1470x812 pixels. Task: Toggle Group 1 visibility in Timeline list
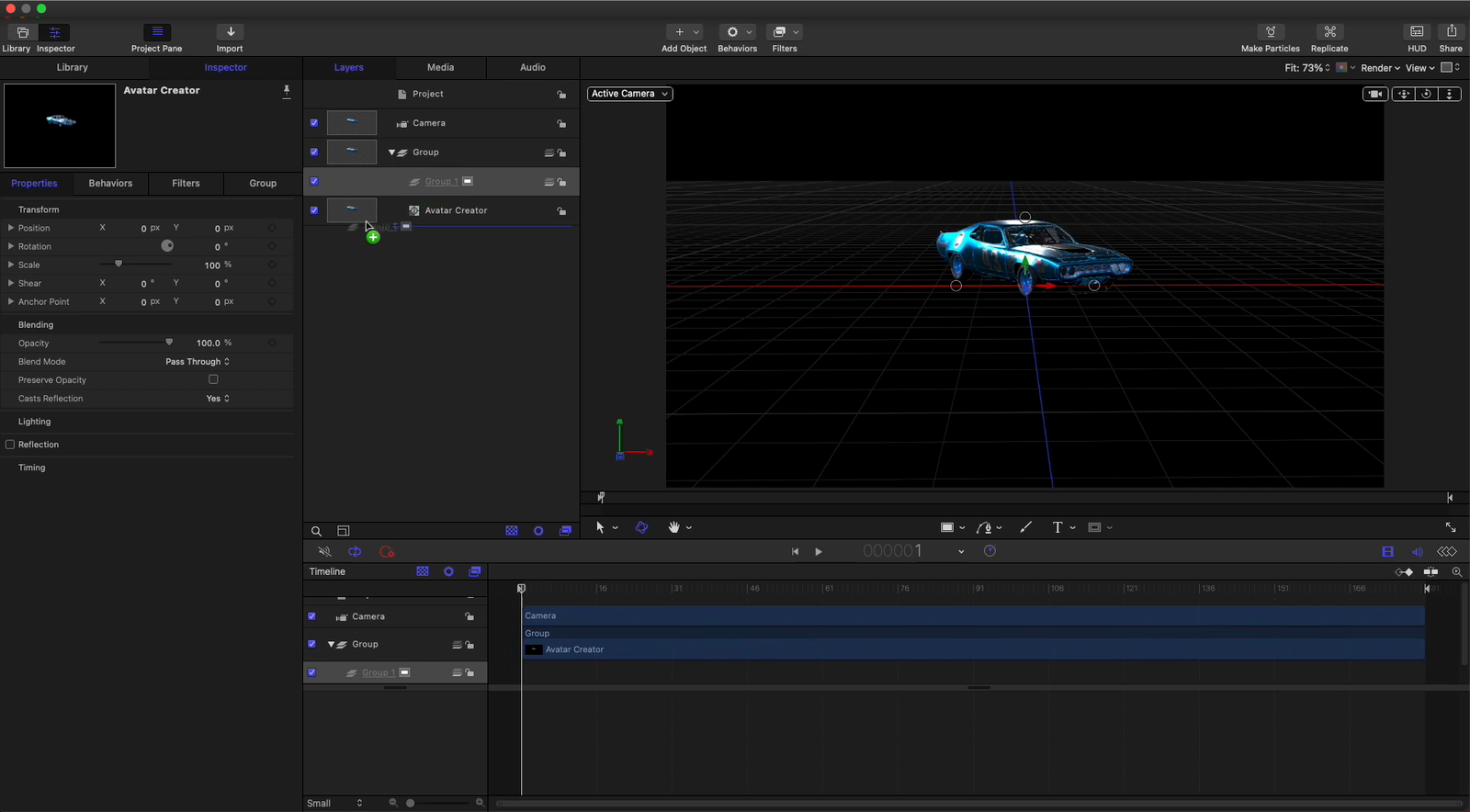311,673
